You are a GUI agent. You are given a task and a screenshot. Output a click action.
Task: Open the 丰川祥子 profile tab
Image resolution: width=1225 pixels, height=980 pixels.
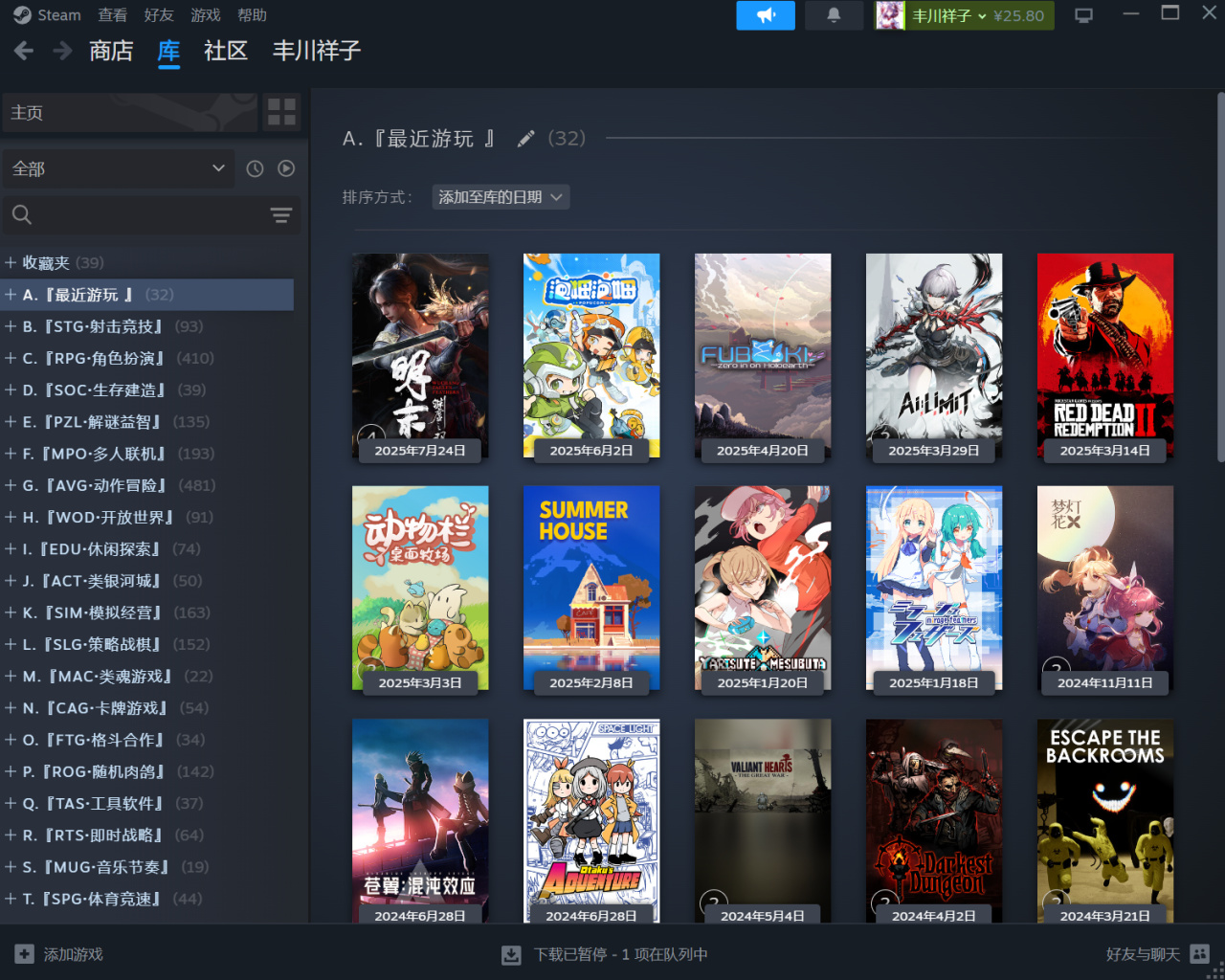click(317, 51)
